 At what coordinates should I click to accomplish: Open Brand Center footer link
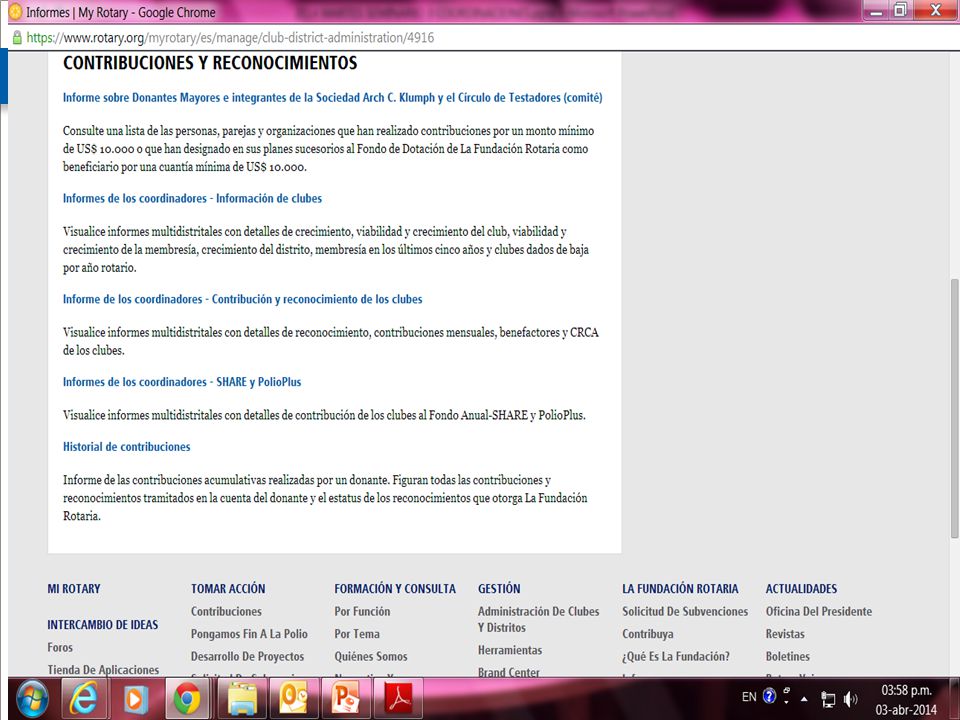coord(509,672)
